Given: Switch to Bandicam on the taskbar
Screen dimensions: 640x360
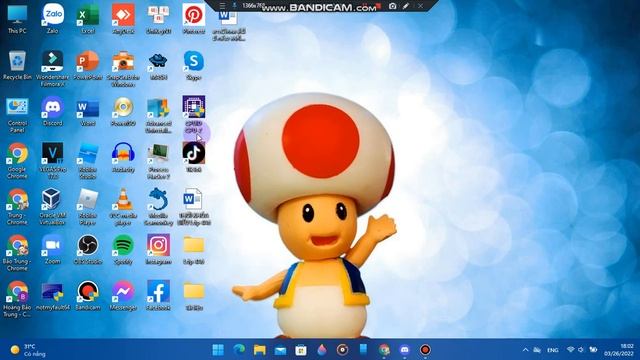Looking at the screenshot, I should [425, 350].
